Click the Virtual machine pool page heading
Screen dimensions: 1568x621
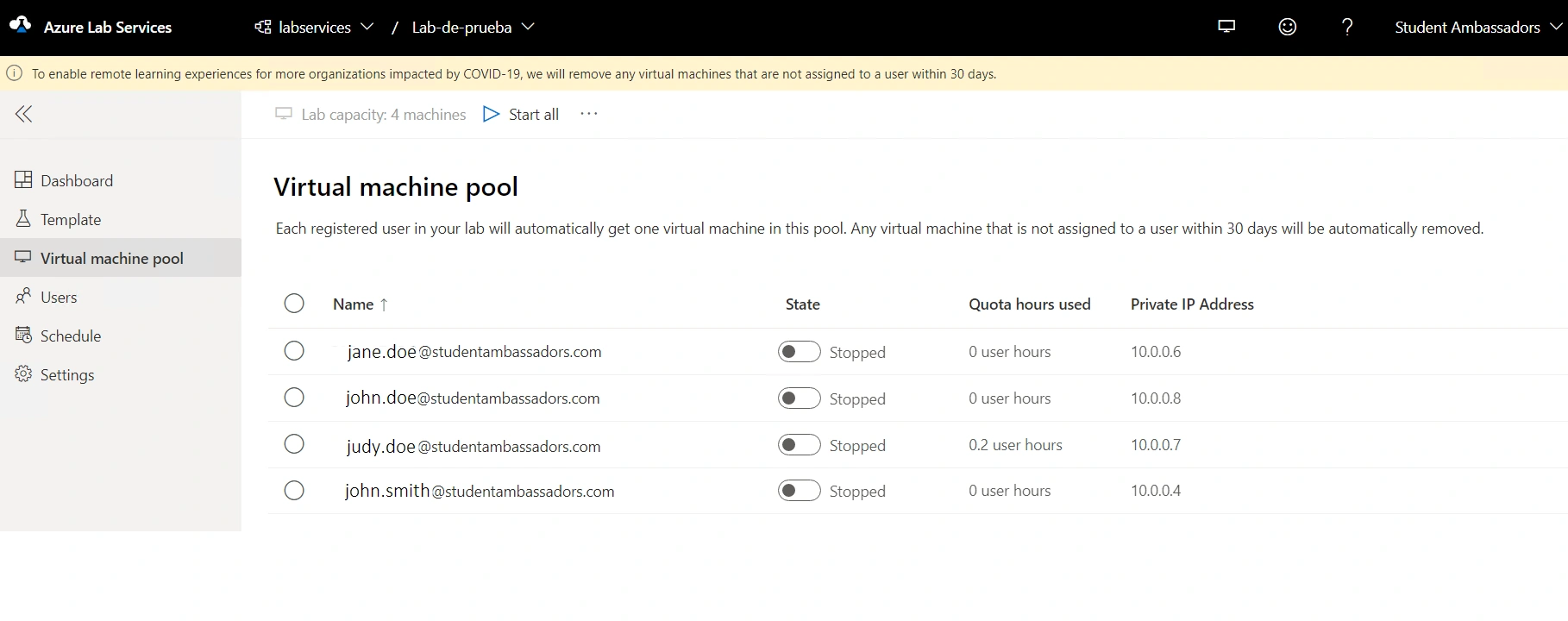396,187
